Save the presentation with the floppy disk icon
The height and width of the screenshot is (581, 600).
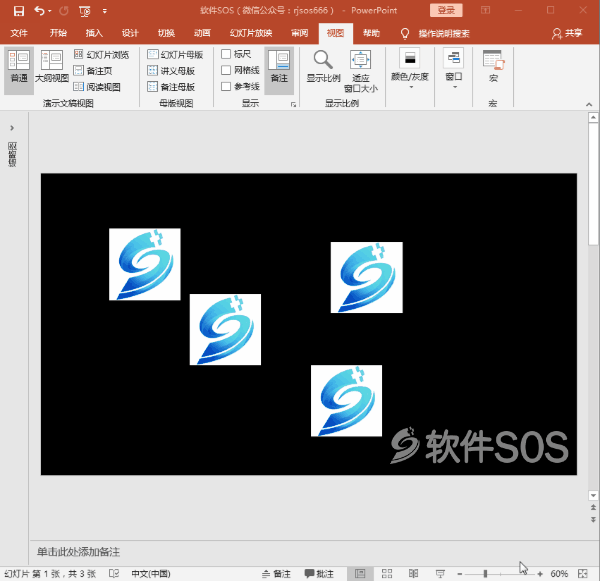pyautogui.click(x=18, y=11)
